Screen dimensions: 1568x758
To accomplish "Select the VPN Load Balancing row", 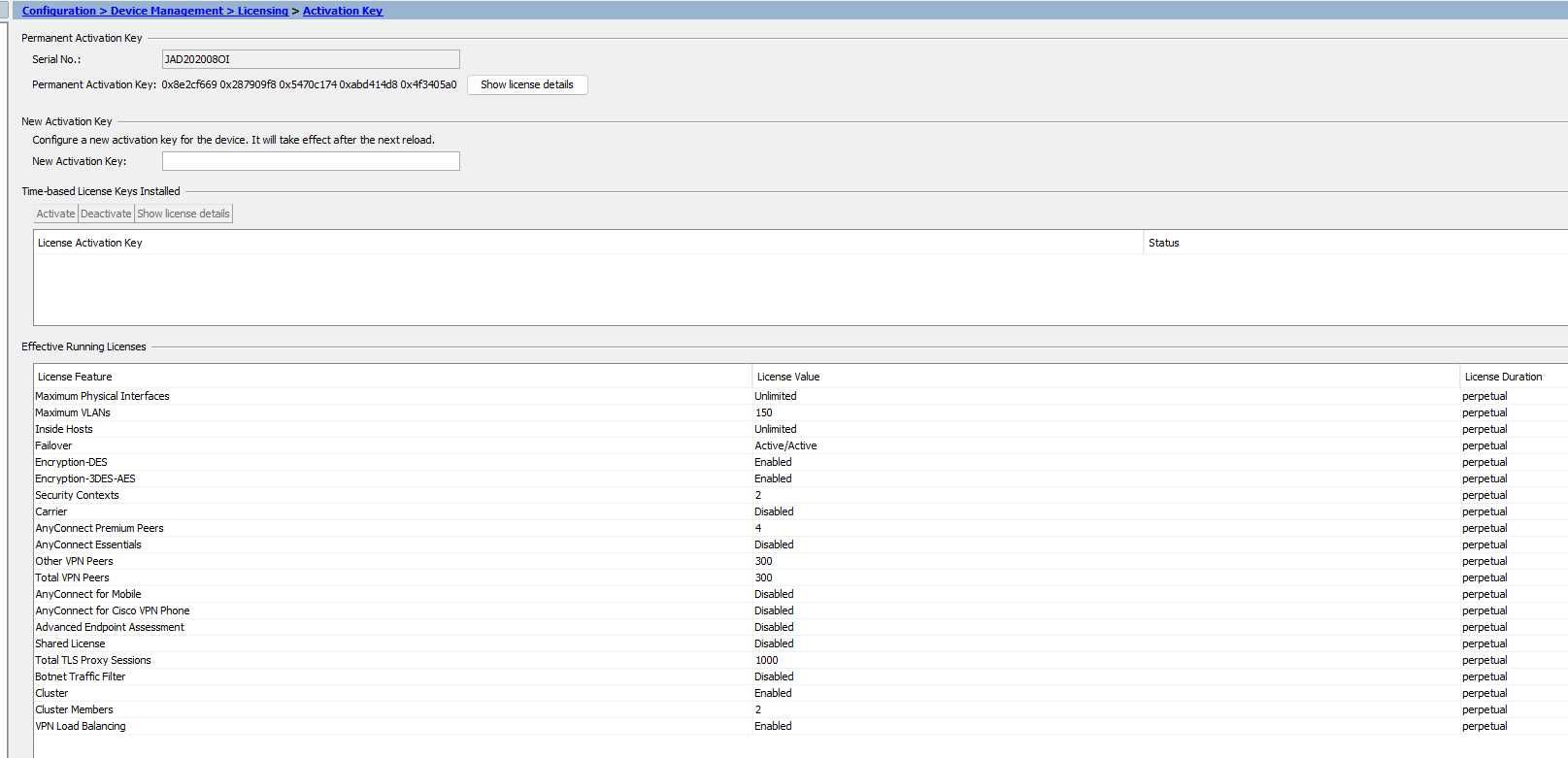I will pos(801,726).
